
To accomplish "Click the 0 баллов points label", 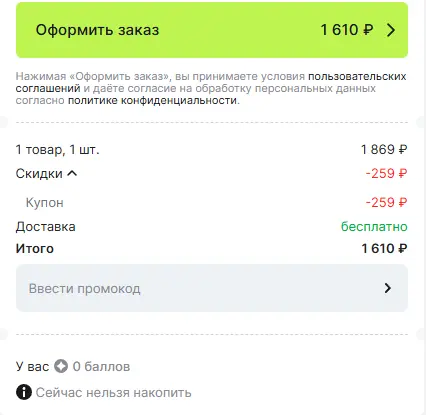I will pos(101,367).
